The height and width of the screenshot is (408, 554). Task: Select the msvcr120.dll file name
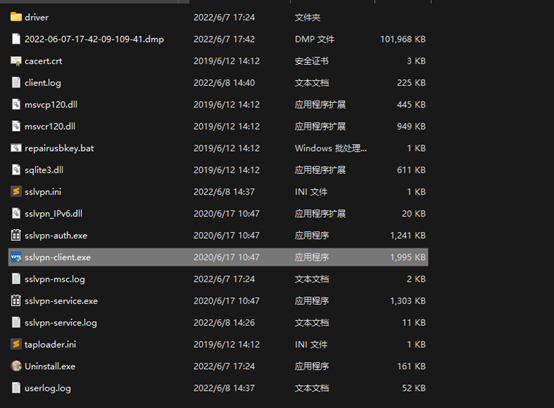tap(50, 126)
